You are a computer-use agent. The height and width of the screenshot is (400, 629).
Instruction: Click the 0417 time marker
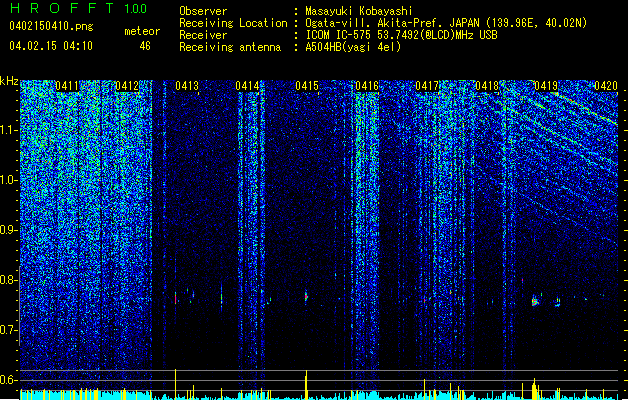427,86
